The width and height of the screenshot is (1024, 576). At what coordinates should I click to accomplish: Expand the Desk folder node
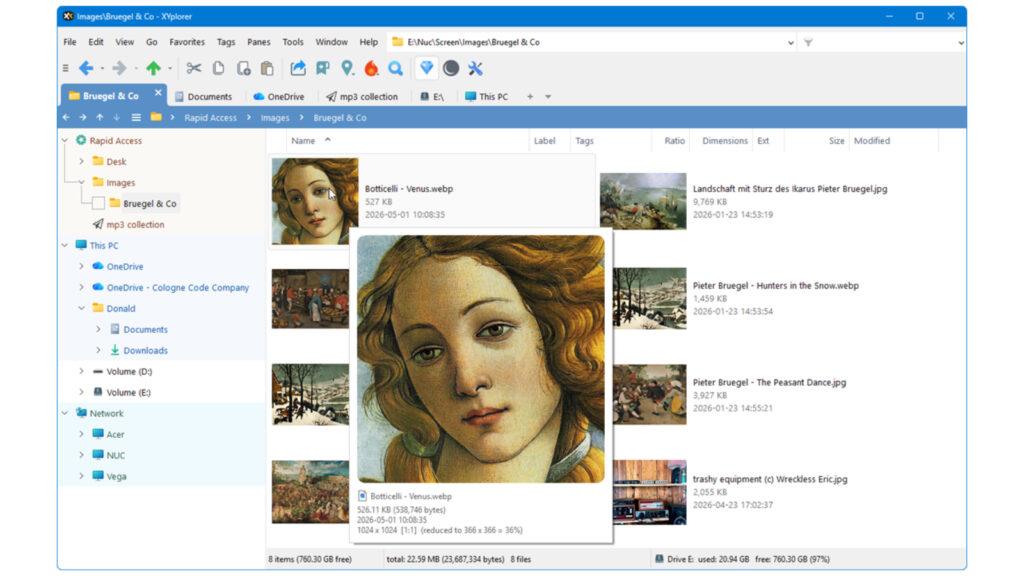pos(82,161)
